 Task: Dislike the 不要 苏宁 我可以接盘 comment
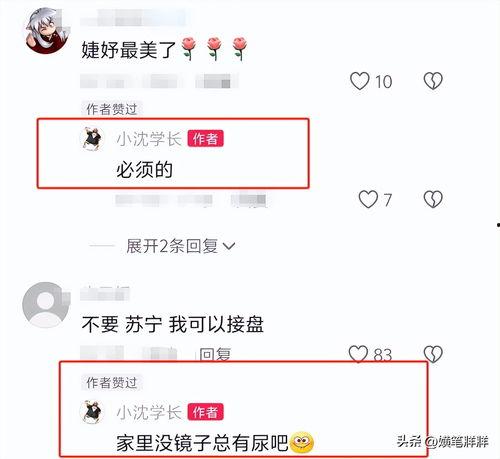(x=433, y=354)
